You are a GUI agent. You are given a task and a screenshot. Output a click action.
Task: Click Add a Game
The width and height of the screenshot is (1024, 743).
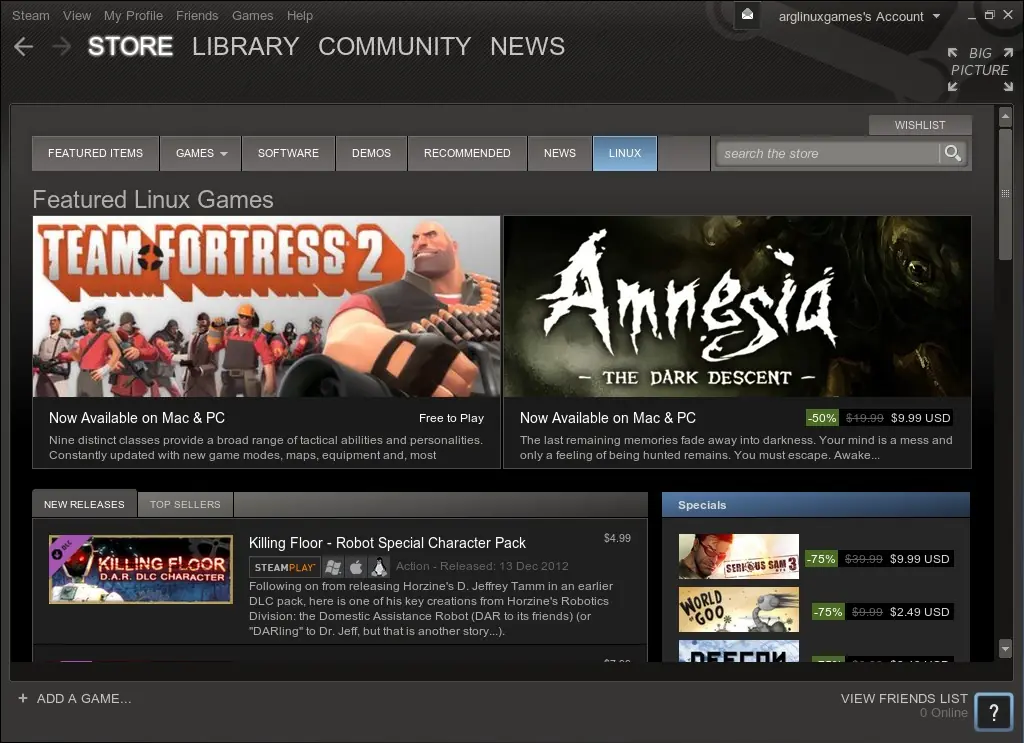pyautogui.click(x=84, y=699)
